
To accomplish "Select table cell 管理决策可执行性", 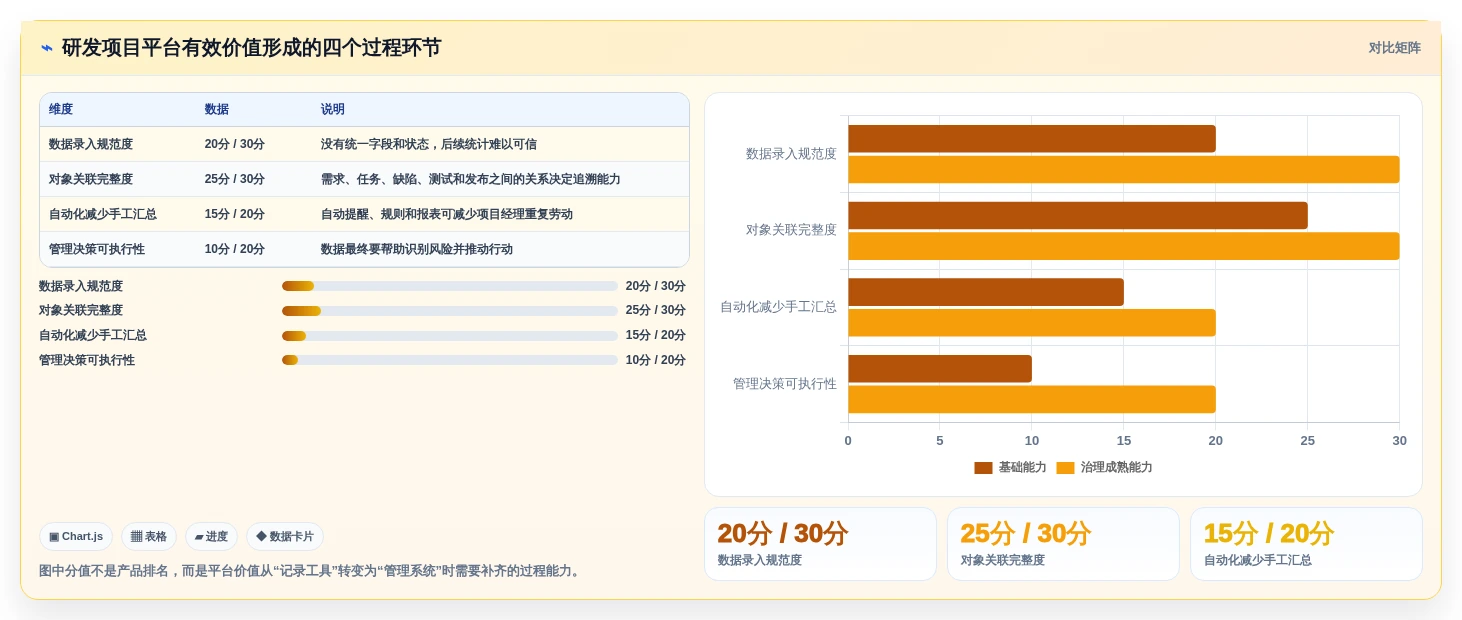I will click(97, 249).
